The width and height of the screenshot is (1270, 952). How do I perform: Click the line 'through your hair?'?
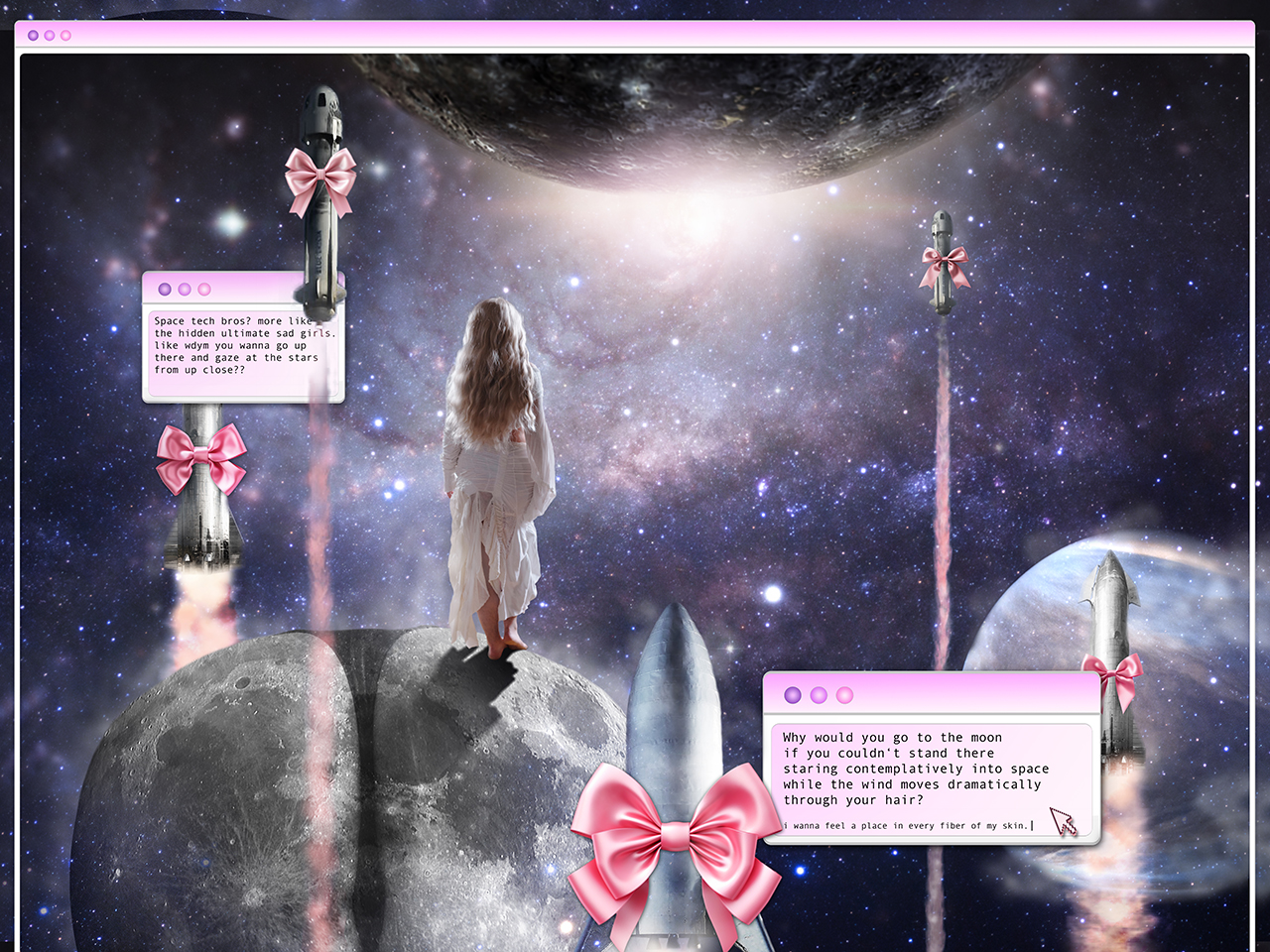(853, 800)
